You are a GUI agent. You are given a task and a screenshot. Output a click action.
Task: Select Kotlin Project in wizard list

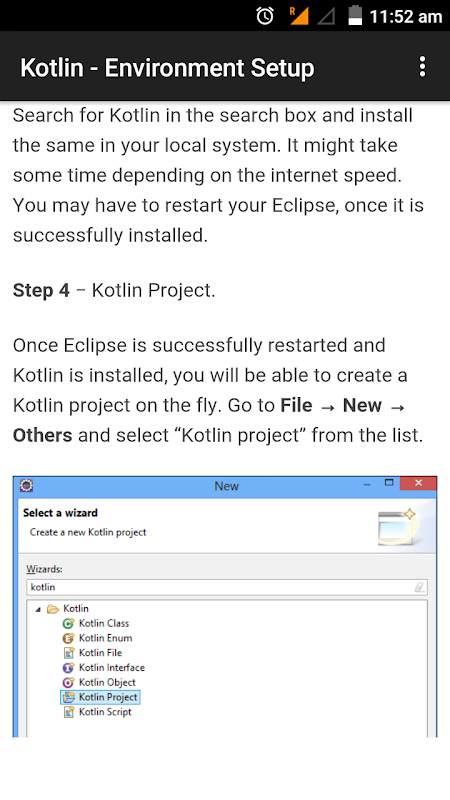[x=100, y=697]
